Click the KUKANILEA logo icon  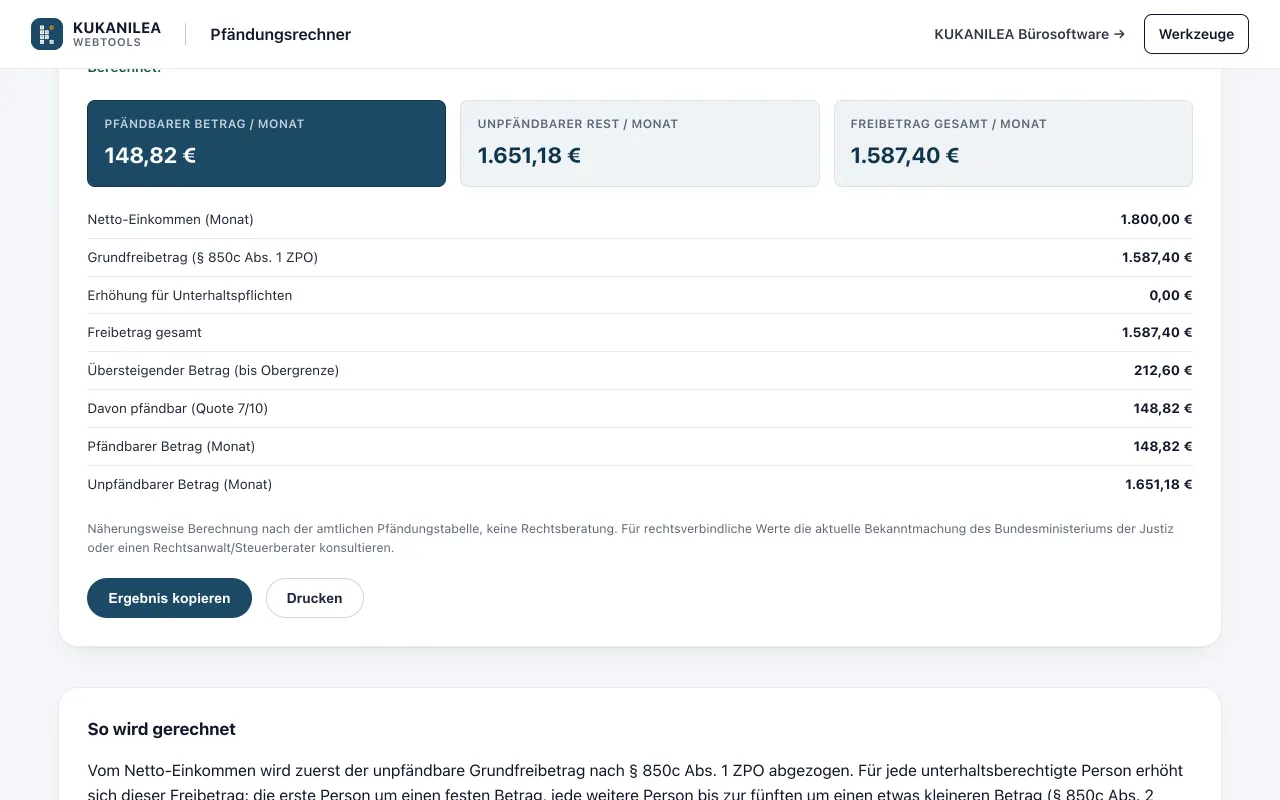[x=47, y=34]
